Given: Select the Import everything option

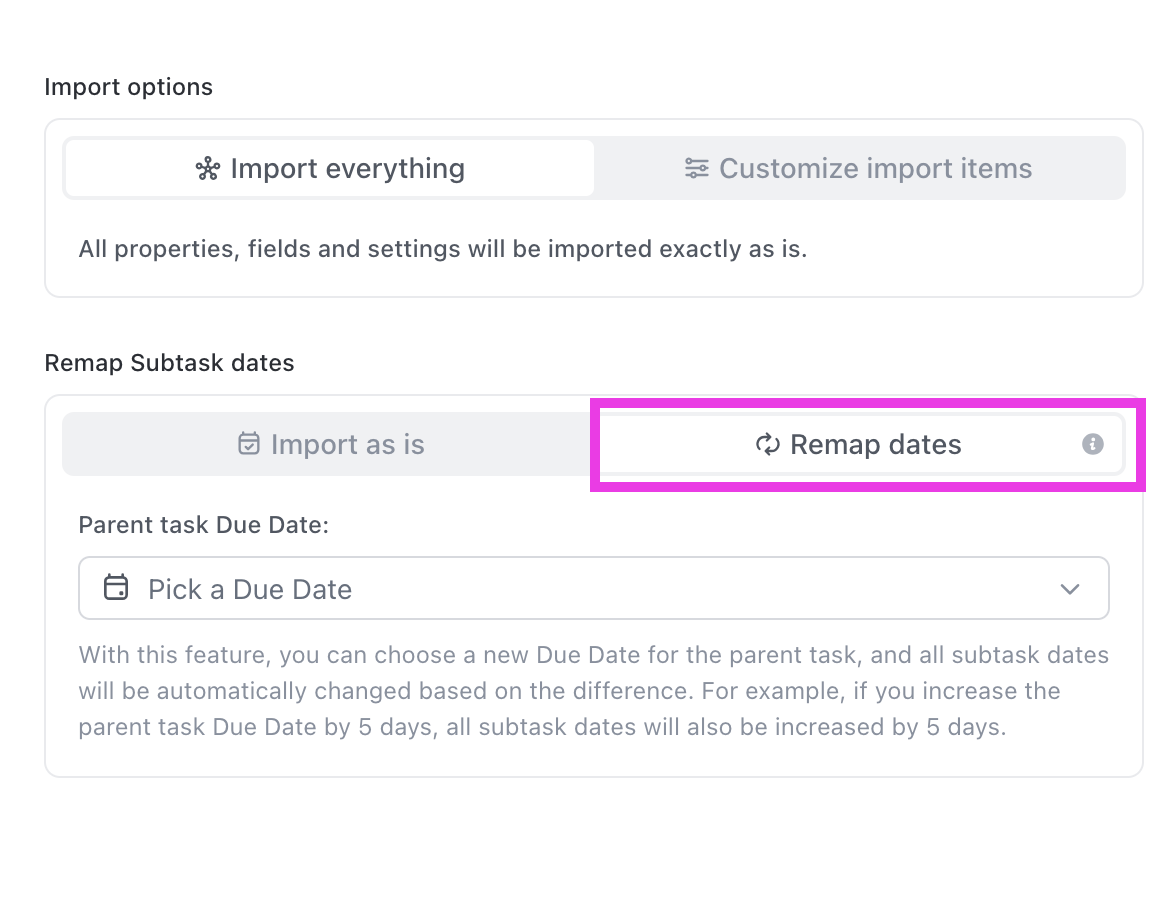Looking at the screenshot, I should click(330, 168).
